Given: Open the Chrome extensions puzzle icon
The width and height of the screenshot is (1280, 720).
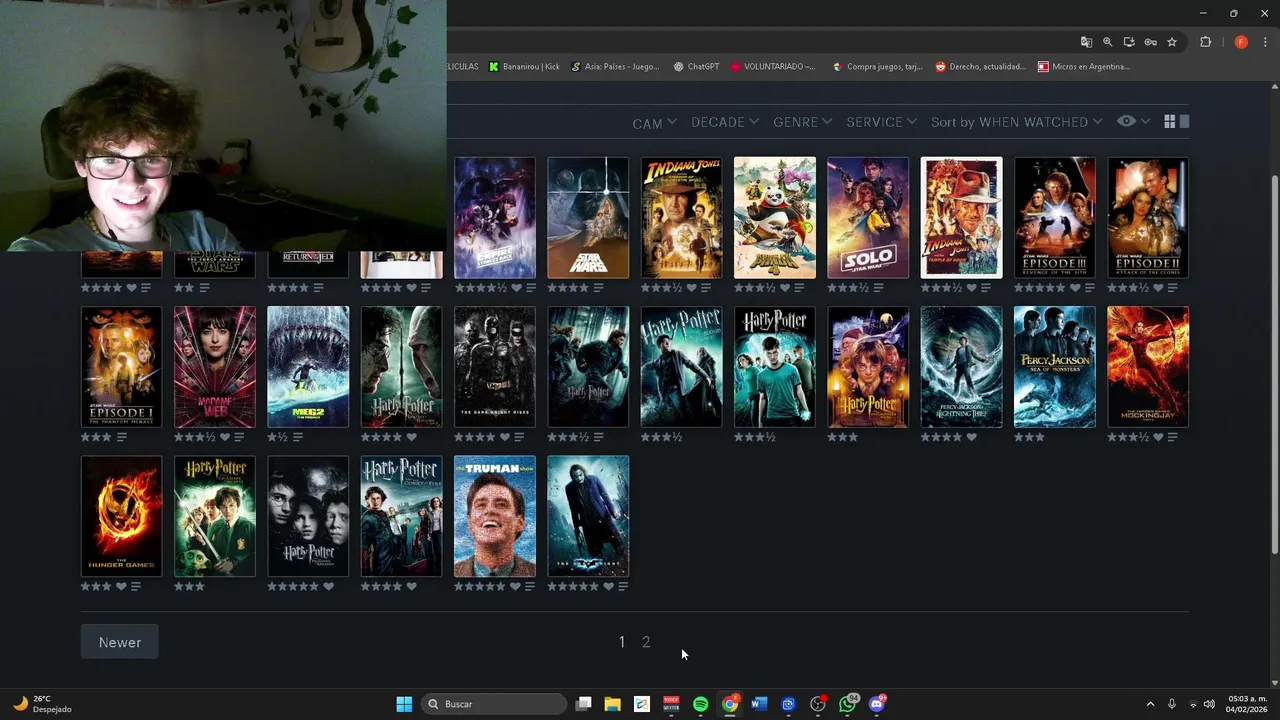Looking at the screenshot, I should pos(1205,42).
